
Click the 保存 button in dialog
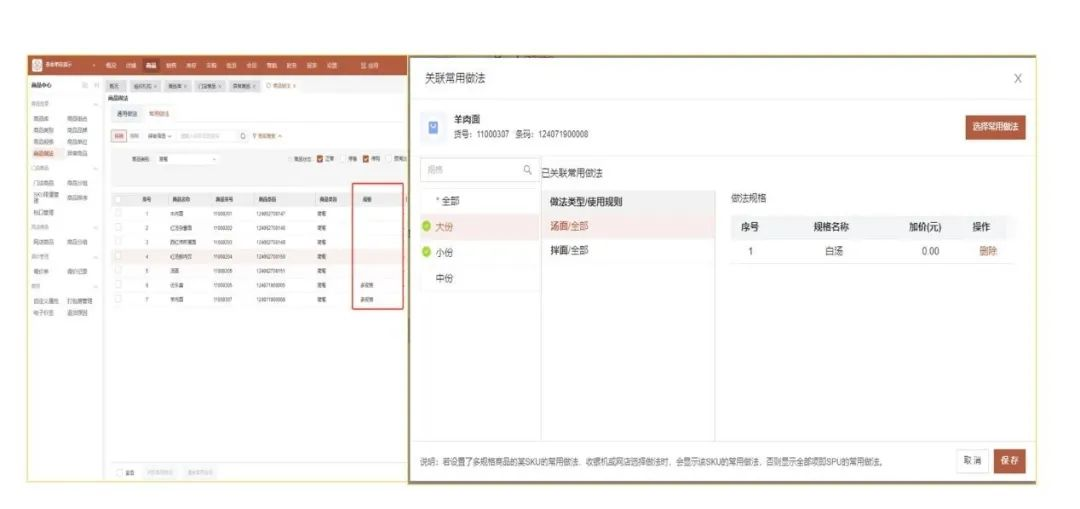click(x=1009, y=460)
